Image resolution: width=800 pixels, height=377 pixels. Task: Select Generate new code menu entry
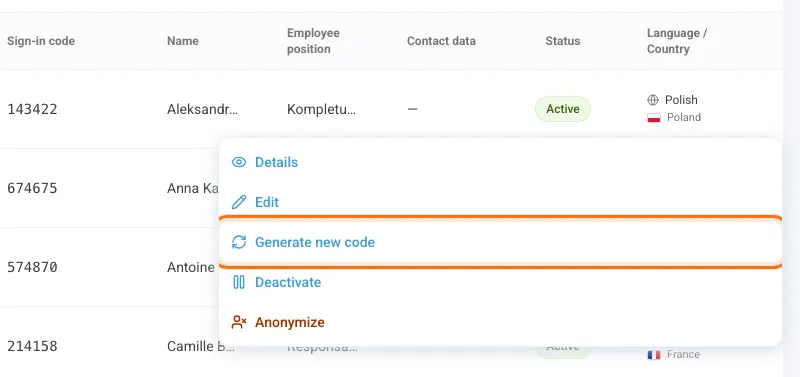click(x=500, y=242)
